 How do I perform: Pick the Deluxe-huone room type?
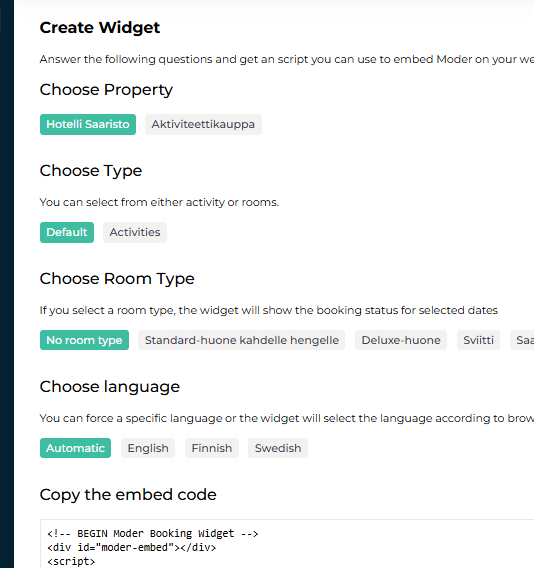click(401, 340)
